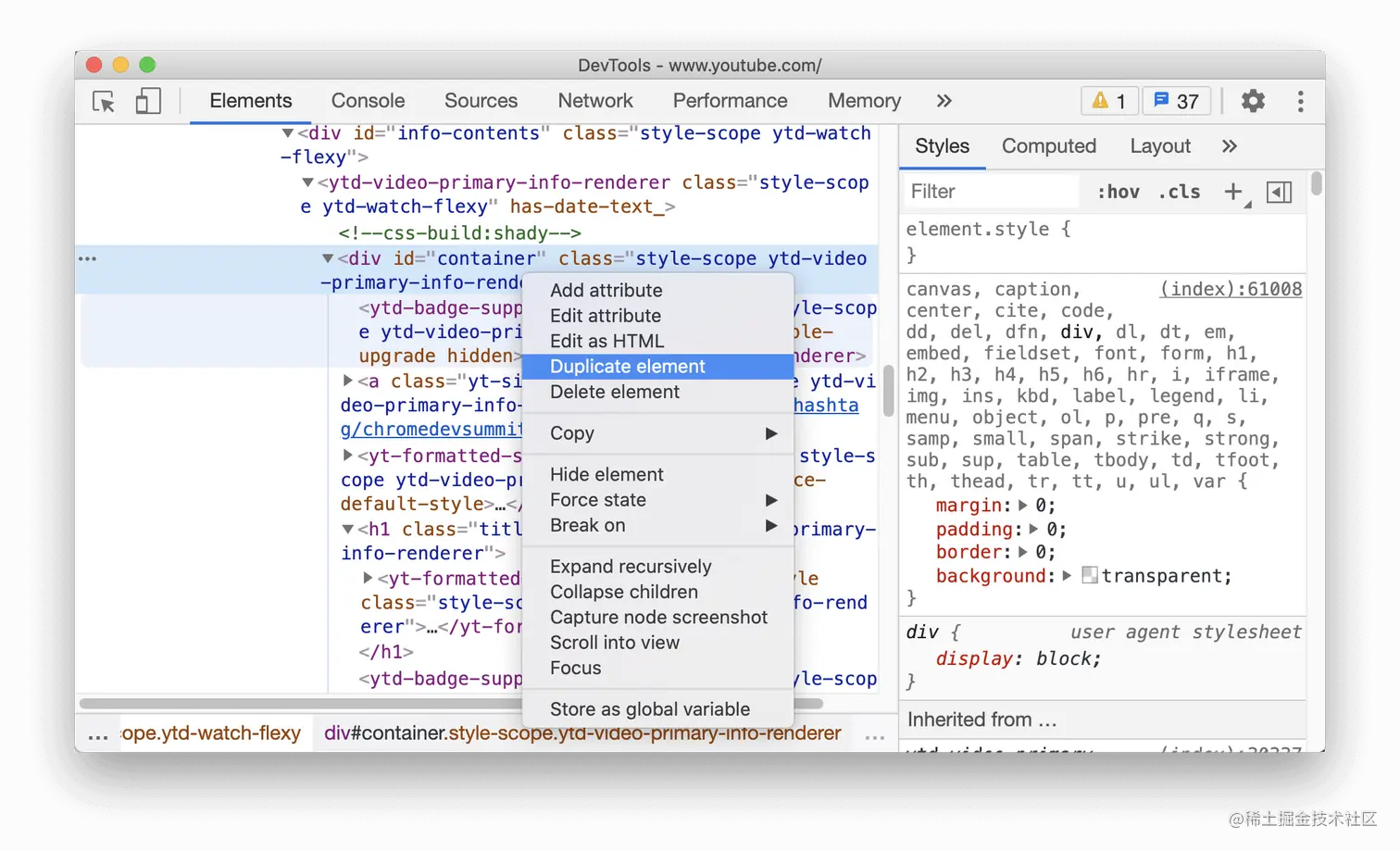The height and width of the screenshot is (851, 1400).
Task: Open the (index):61008 source link
Action: tap(1231, 289)
